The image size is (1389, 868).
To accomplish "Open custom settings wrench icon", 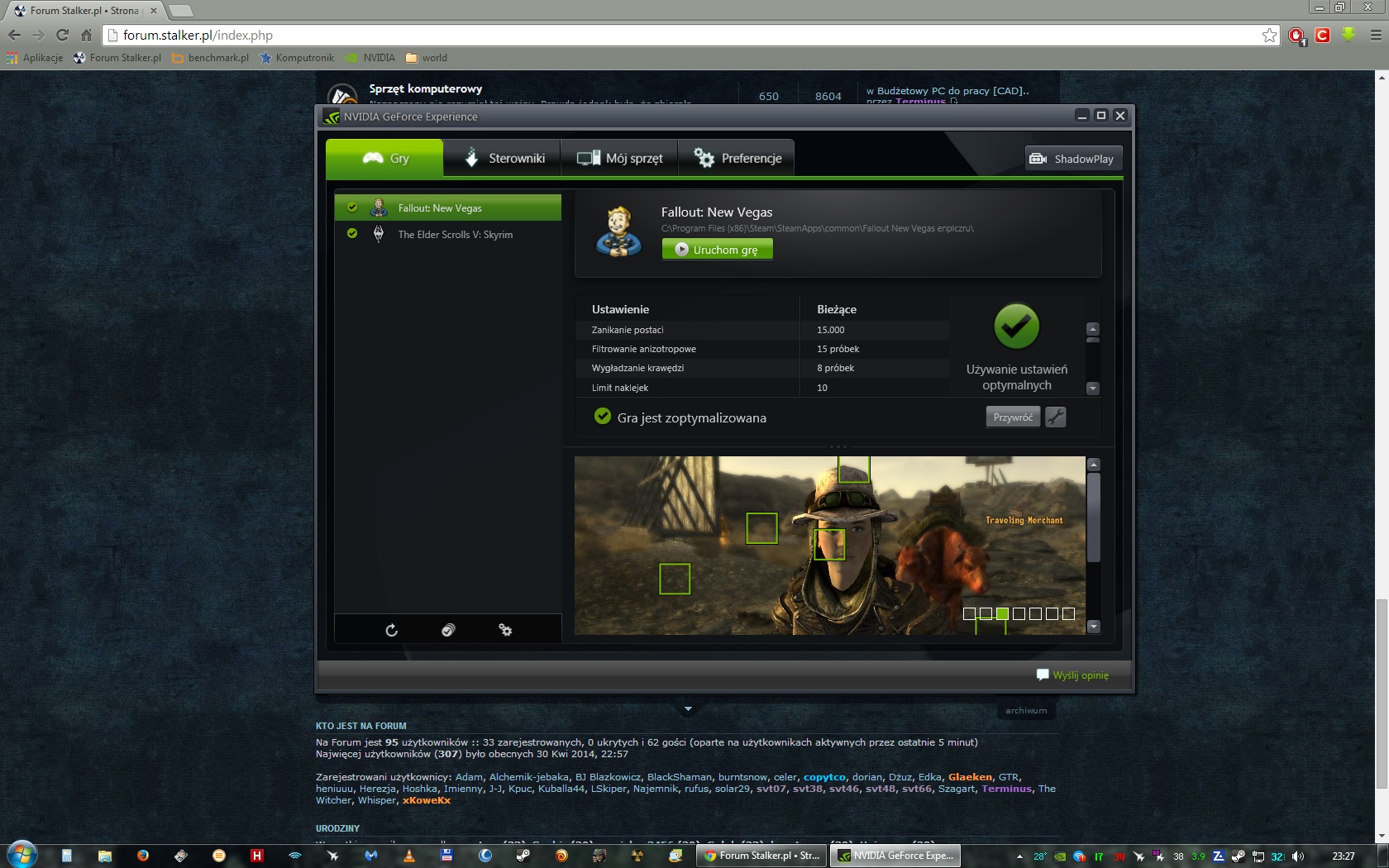I will coord(1055,417).
